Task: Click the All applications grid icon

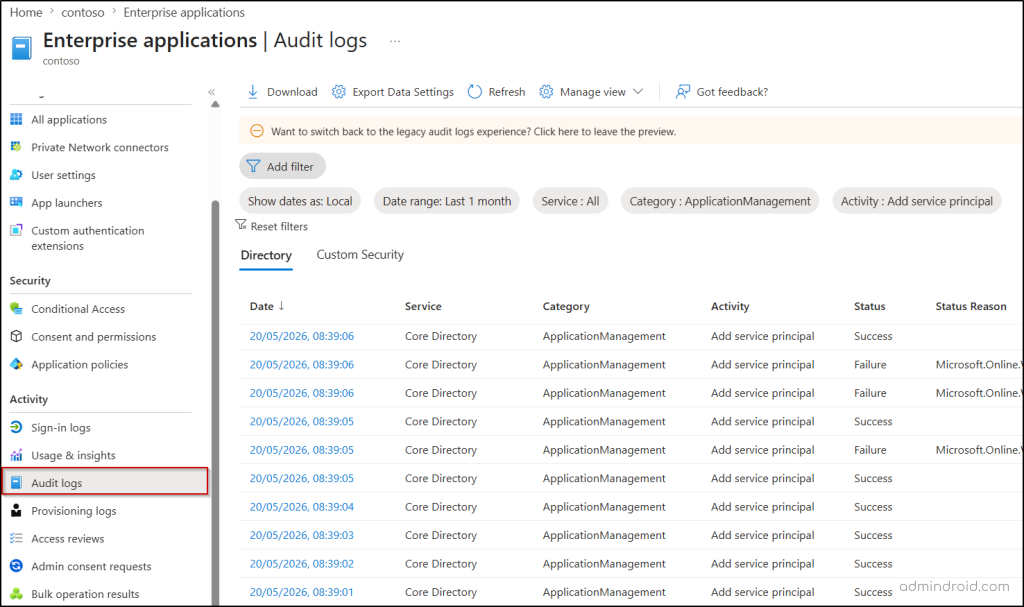Action: (x=16, y=119)
